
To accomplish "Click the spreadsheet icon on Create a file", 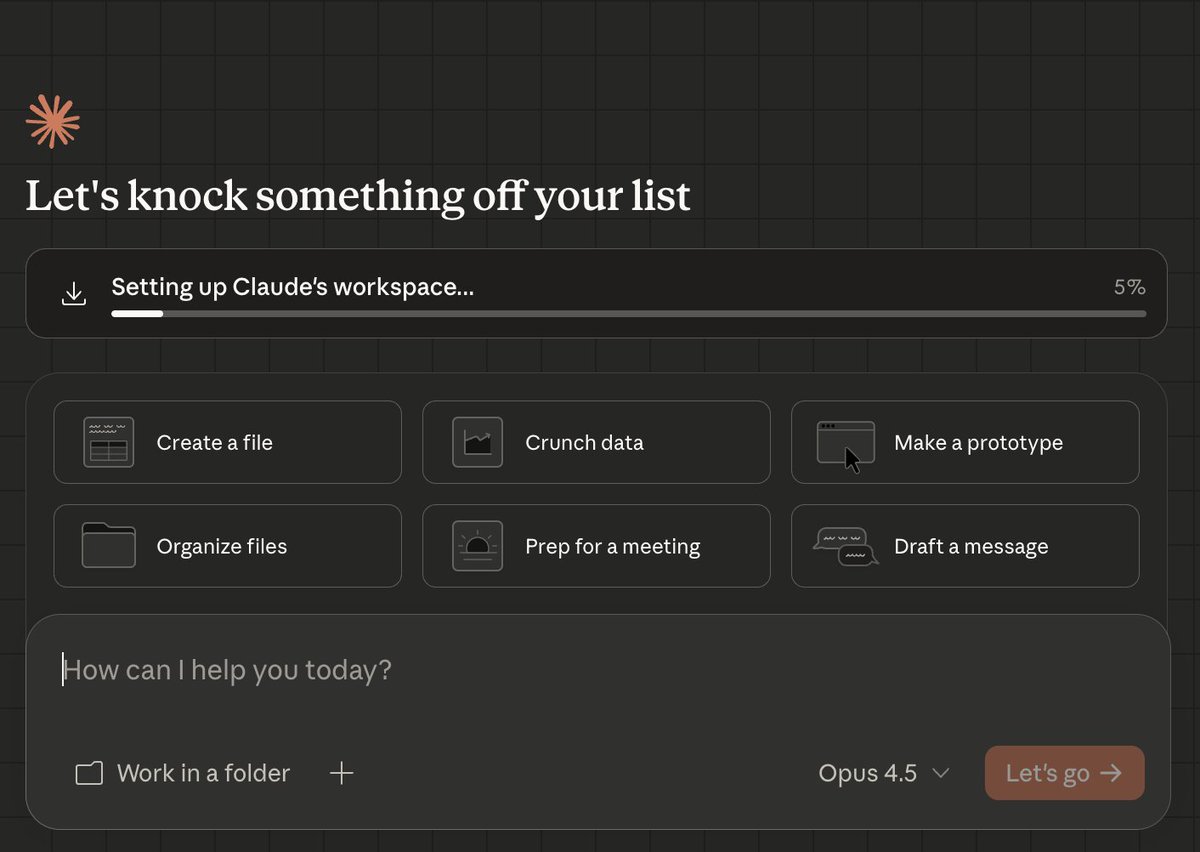I will tap(108, 442).
